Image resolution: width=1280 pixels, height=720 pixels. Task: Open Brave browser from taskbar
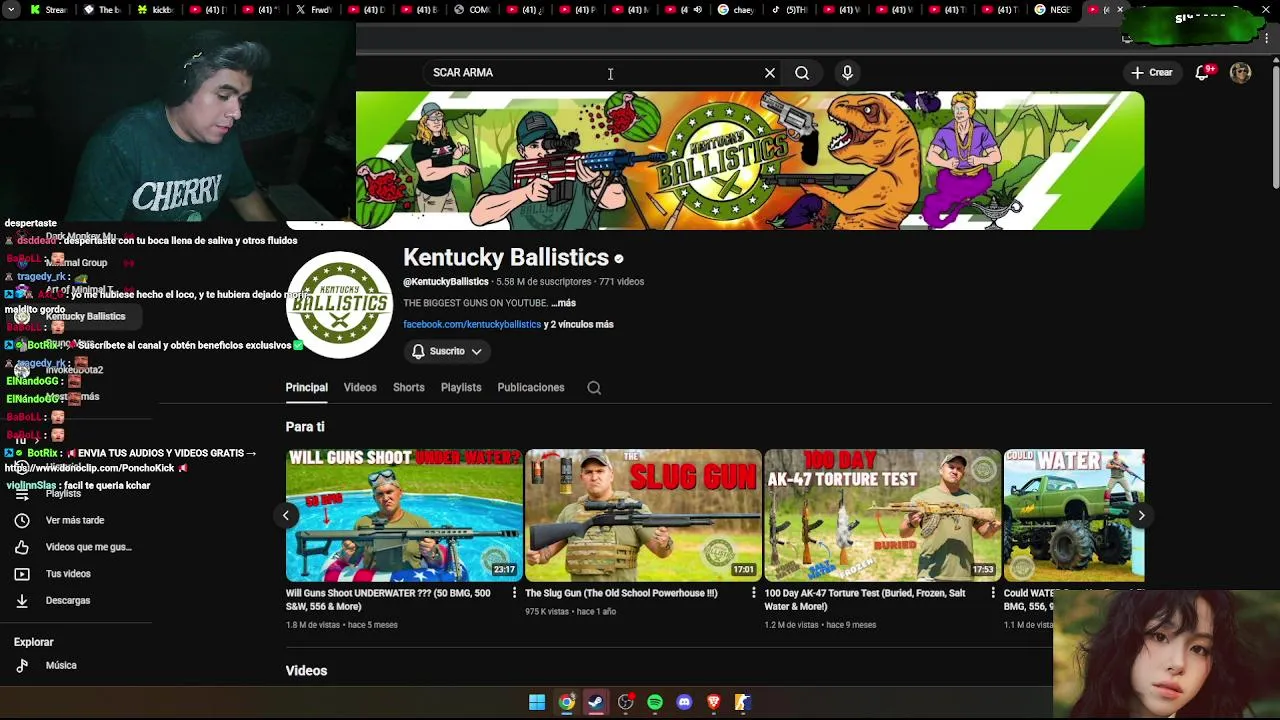pos(714,703)
